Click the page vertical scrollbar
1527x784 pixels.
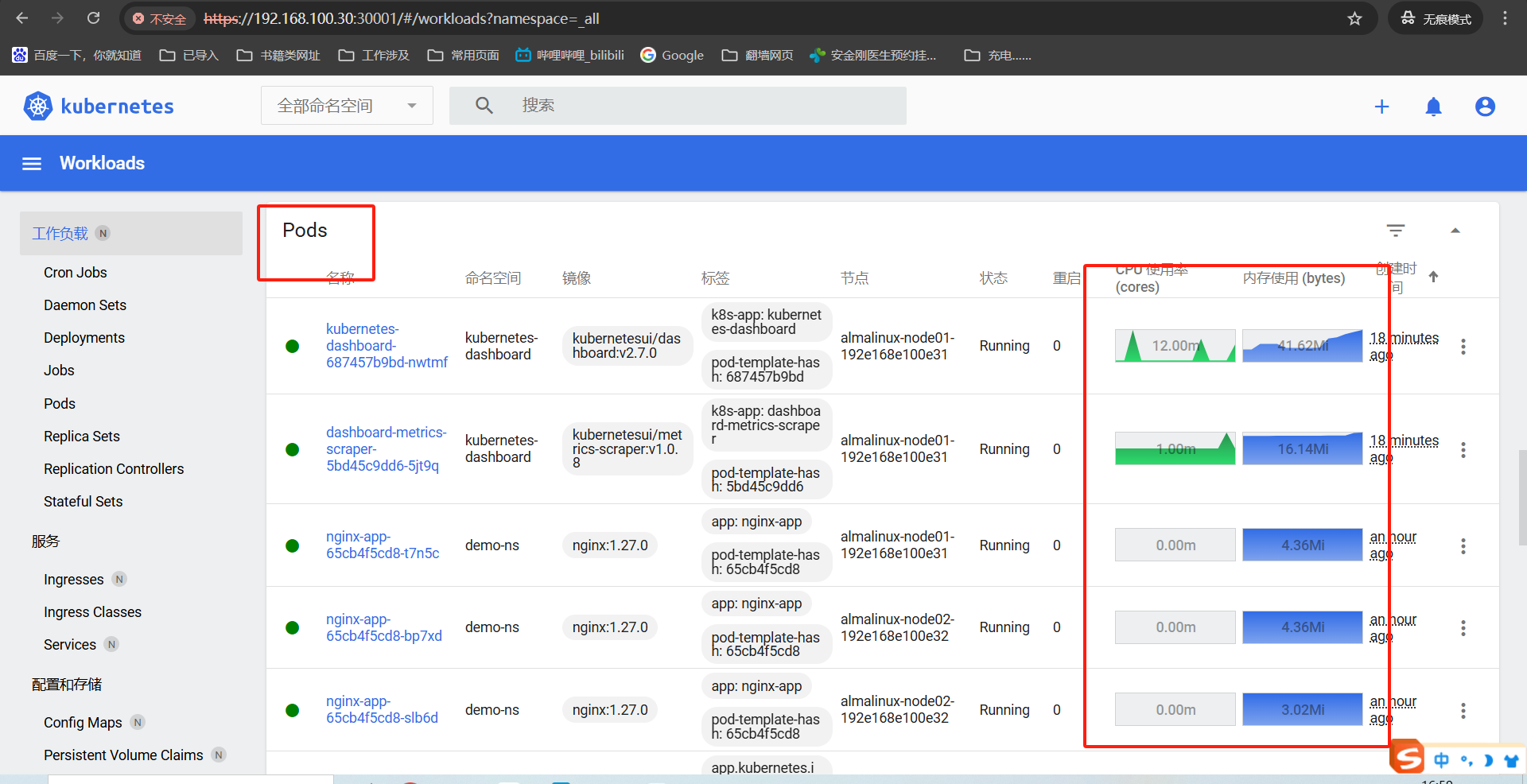click(1522, 497)
